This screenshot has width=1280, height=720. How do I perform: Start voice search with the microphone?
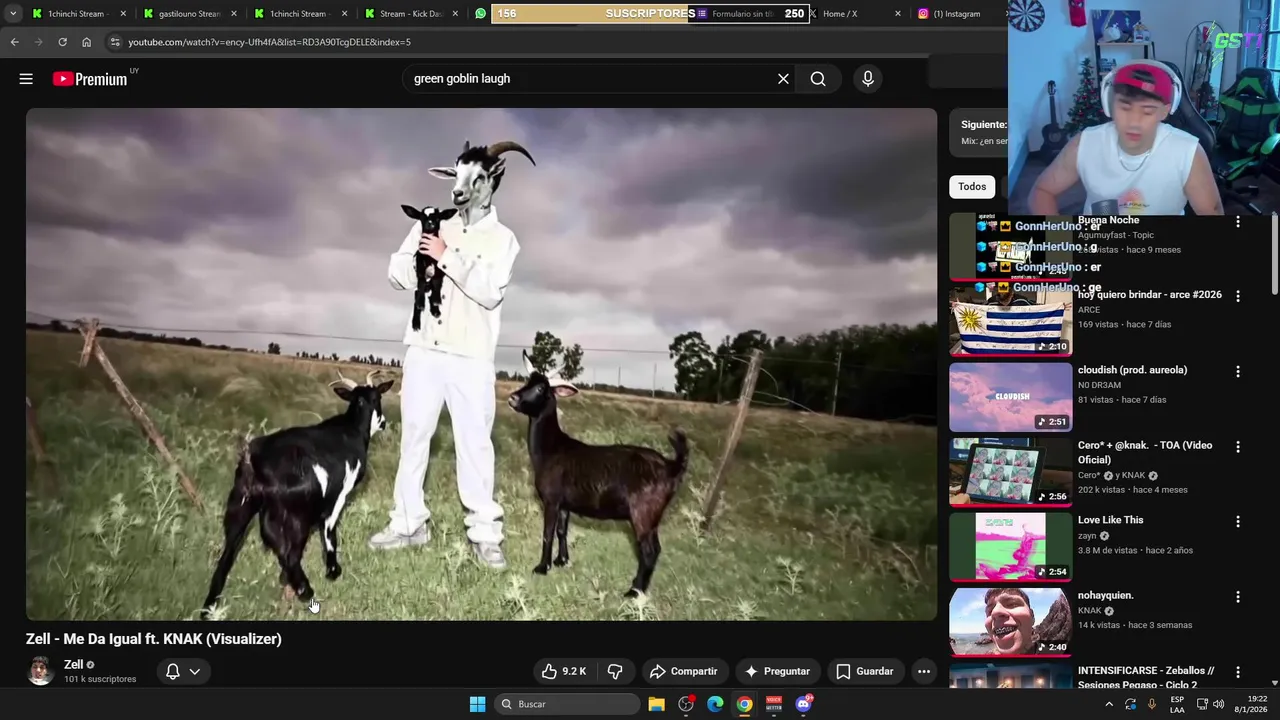868,79
